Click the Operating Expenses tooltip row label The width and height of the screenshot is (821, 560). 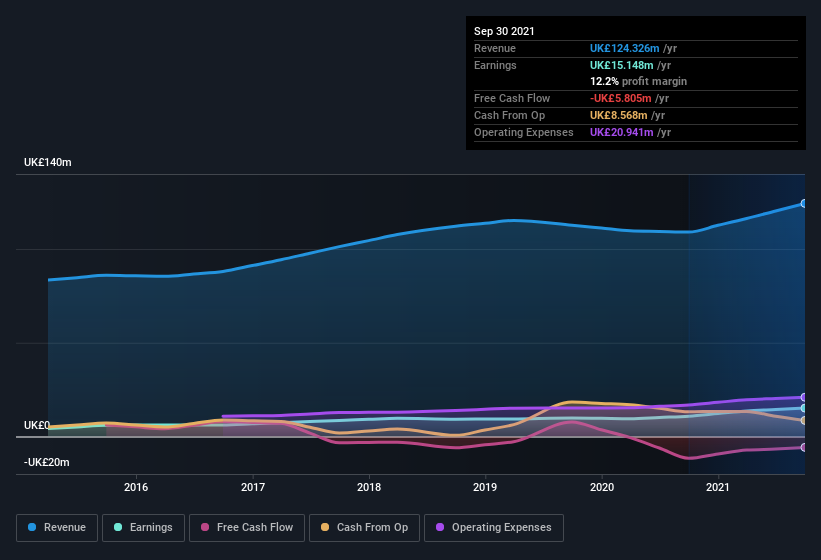[x=524, y=132]
